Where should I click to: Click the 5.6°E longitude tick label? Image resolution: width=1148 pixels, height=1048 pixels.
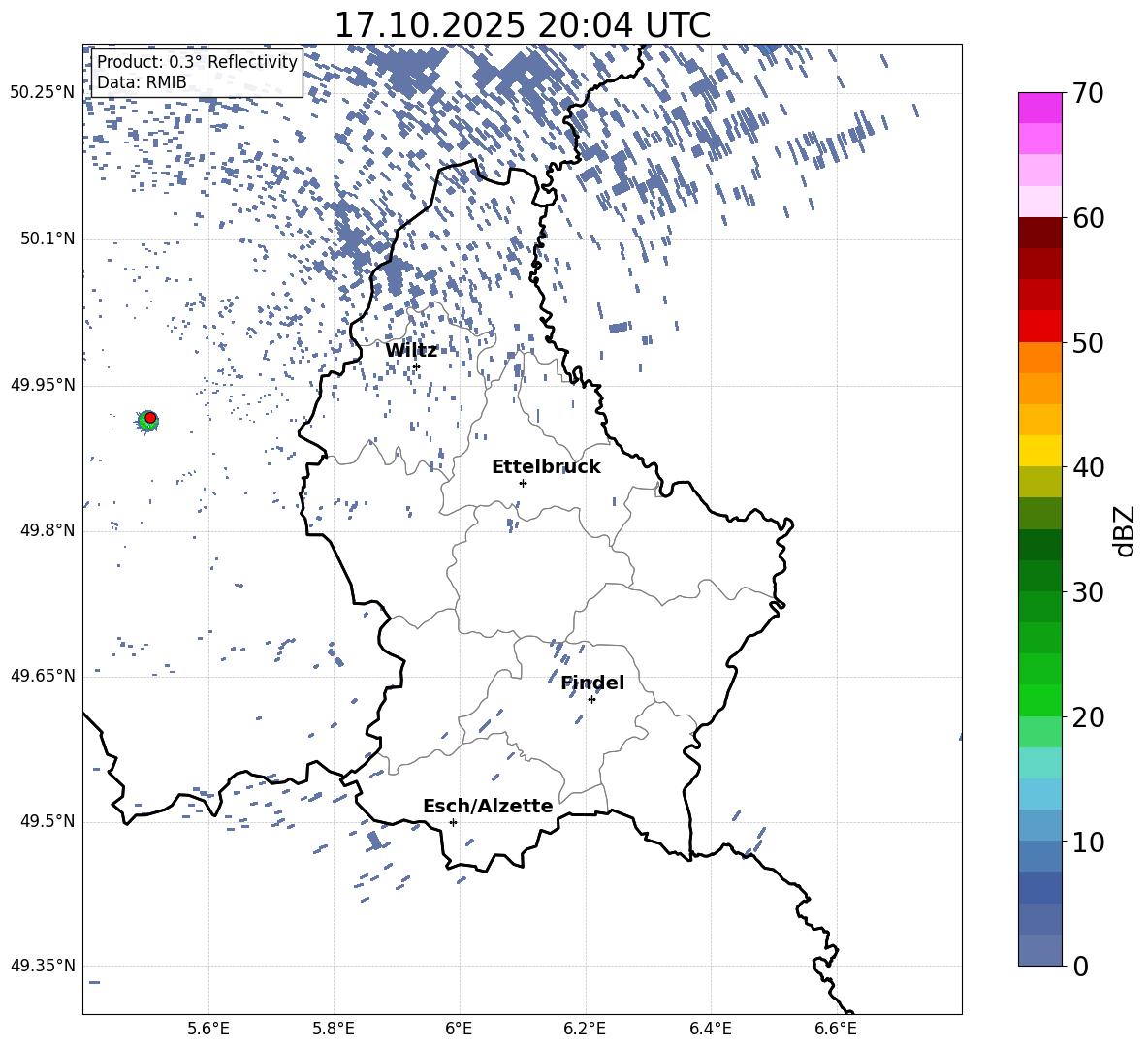(x=208, y=1029)
